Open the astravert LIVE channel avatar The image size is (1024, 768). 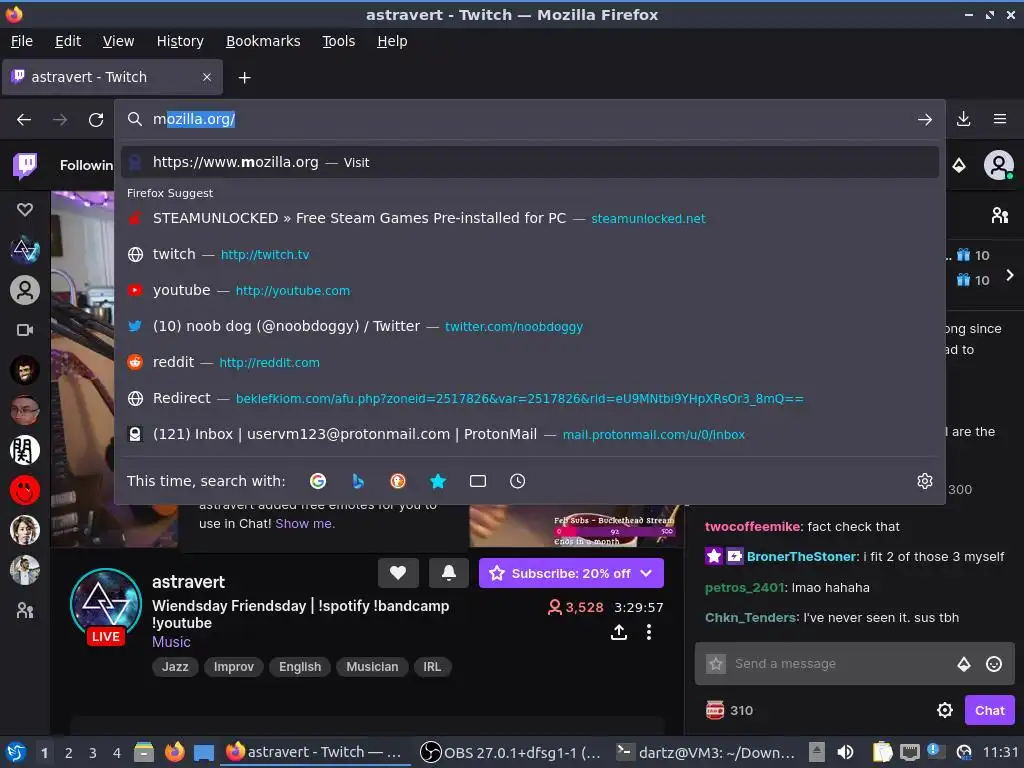tap(106, 604)
